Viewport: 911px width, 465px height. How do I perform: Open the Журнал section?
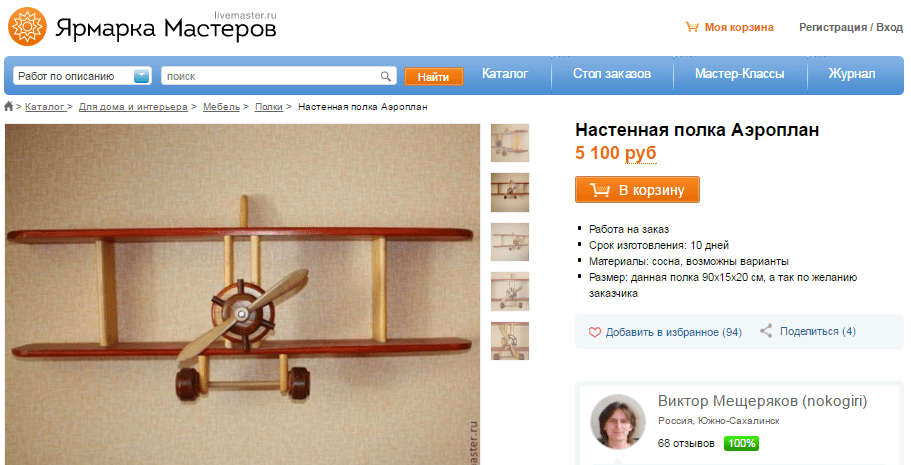click(852, 74)
